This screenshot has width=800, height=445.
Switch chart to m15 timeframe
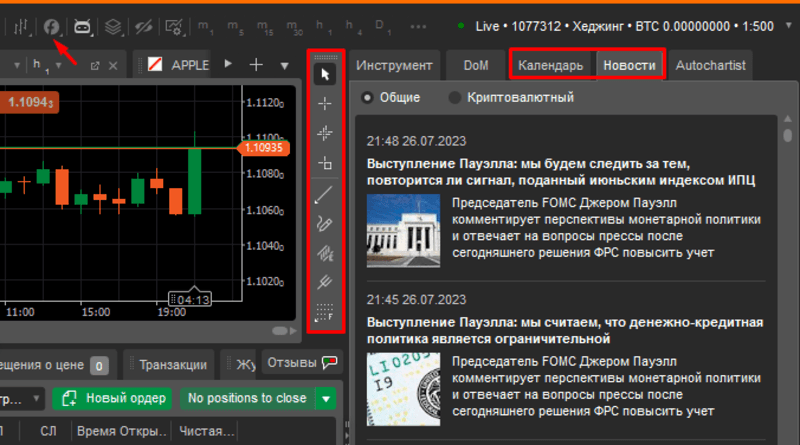pyautogui.click(x=265, y=27)
